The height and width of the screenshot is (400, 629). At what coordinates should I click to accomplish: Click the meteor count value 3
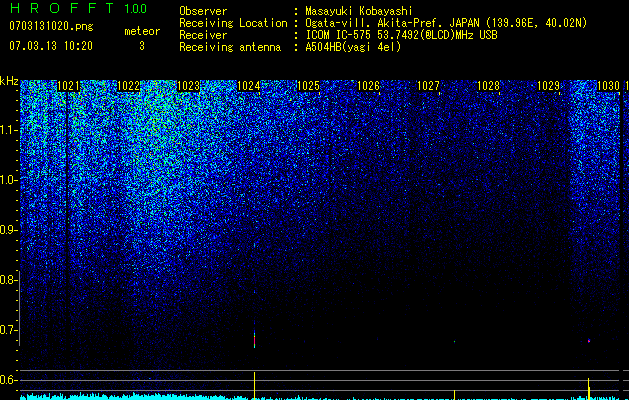(142, 46)
